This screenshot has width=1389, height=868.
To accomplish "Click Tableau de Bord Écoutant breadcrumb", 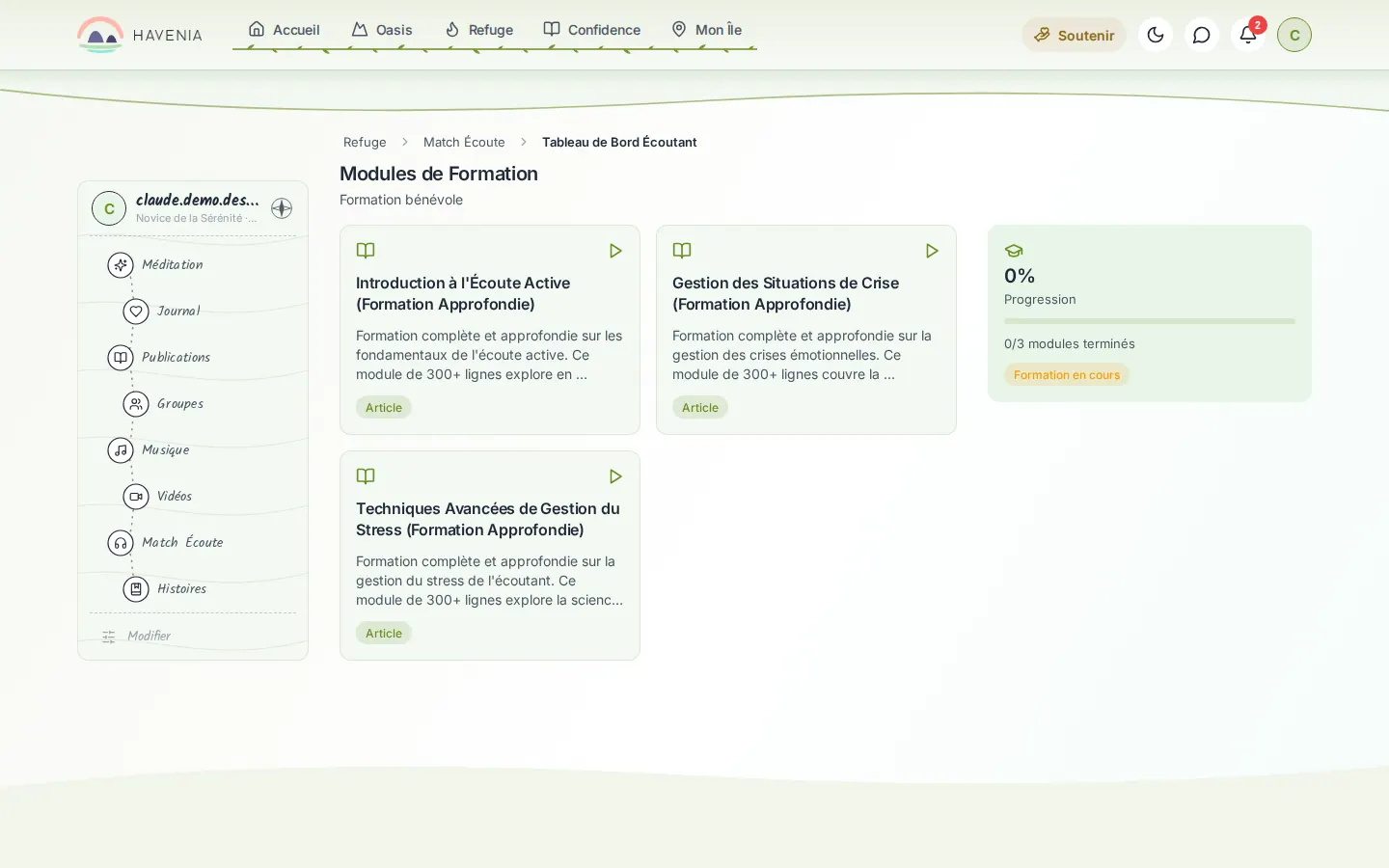I will coord(619,142).
